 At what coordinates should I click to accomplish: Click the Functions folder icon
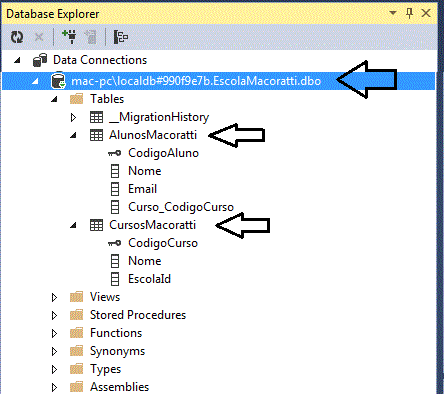[x=76, y=333]
